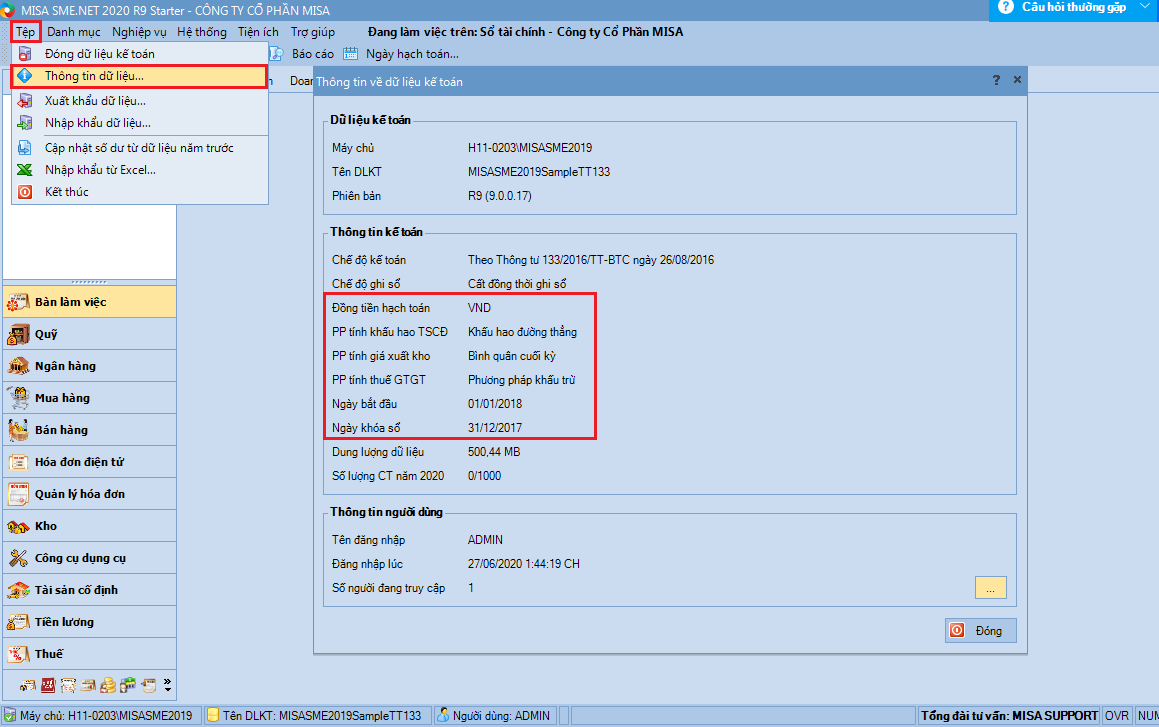The height and width of the screenshot is (727, 1159).
Task: Click Tổng đài tư vấn: MISA SUPPORT
Action: point(1009,715)
